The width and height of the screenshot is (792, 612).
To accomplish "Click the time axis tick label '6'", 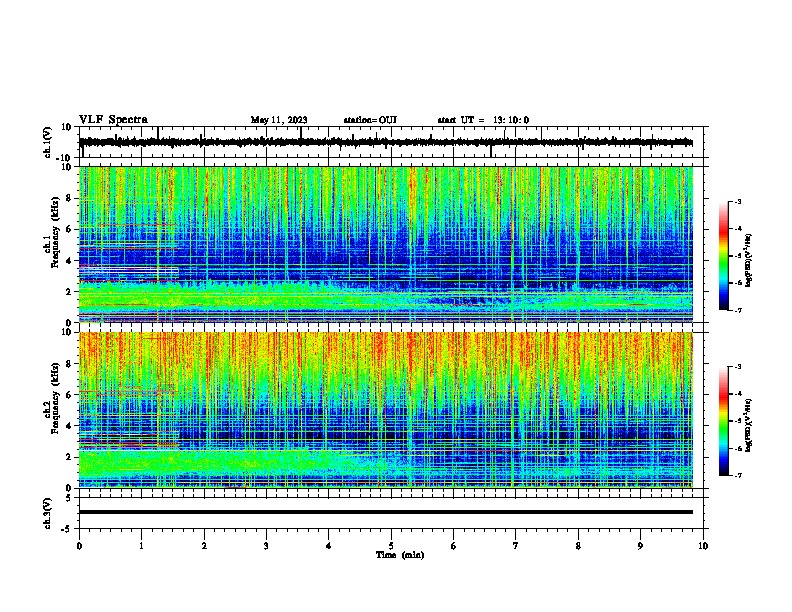I will click(453, 546).
